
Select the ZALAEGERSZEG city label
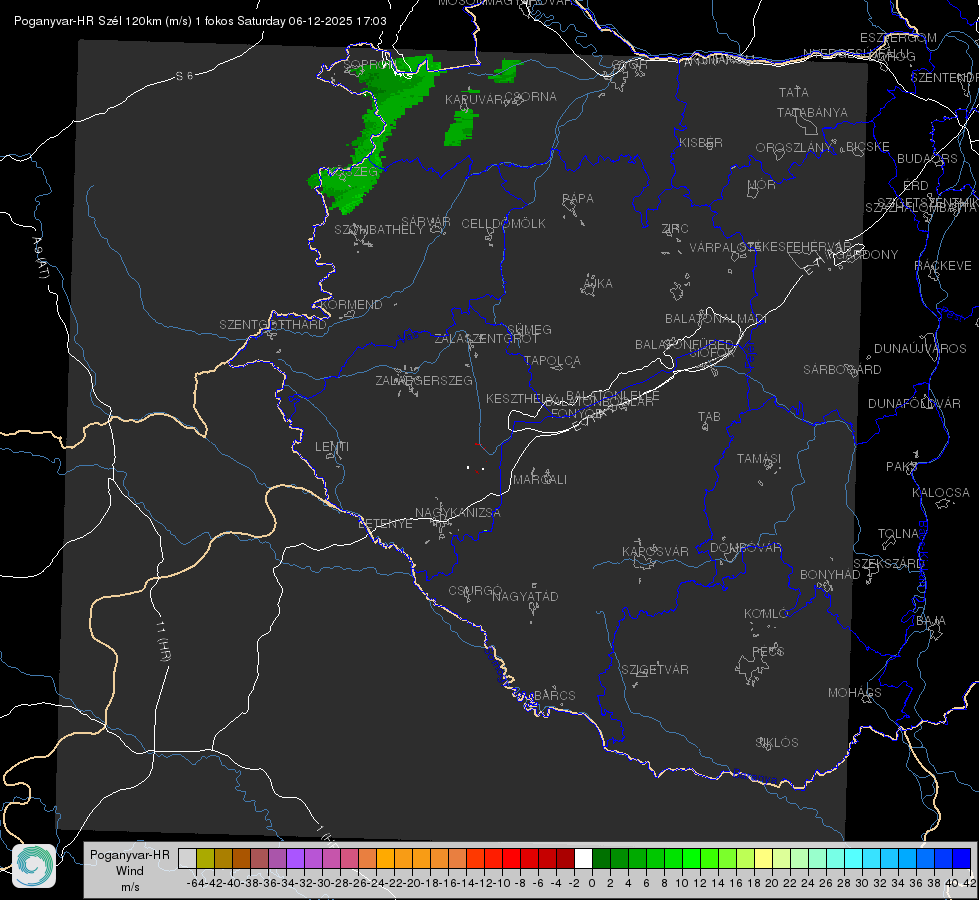(x=423, y=380)
